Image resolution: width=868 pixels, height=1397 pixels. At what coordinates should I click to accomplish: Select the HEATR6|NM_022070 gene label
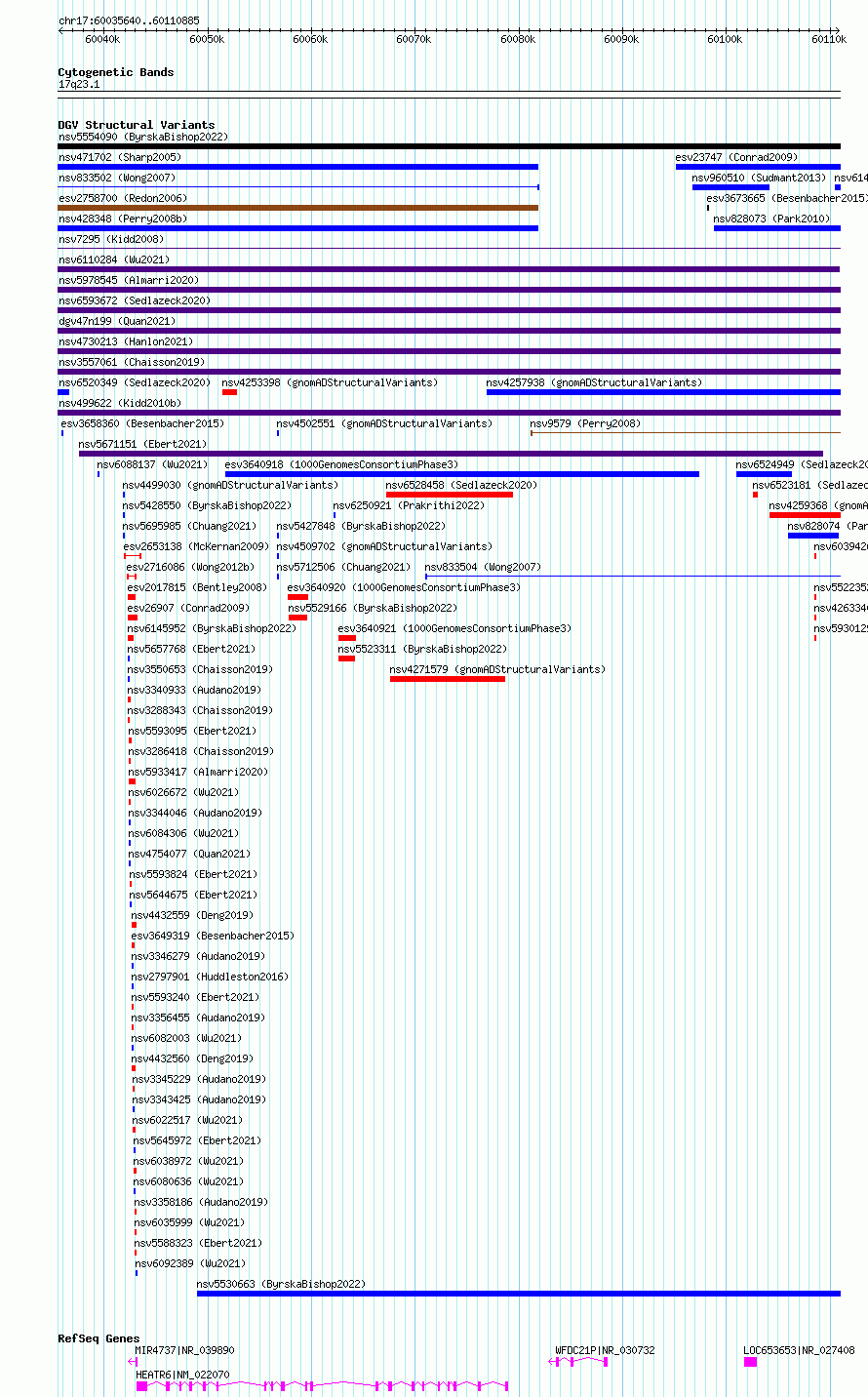(183, 1375)
